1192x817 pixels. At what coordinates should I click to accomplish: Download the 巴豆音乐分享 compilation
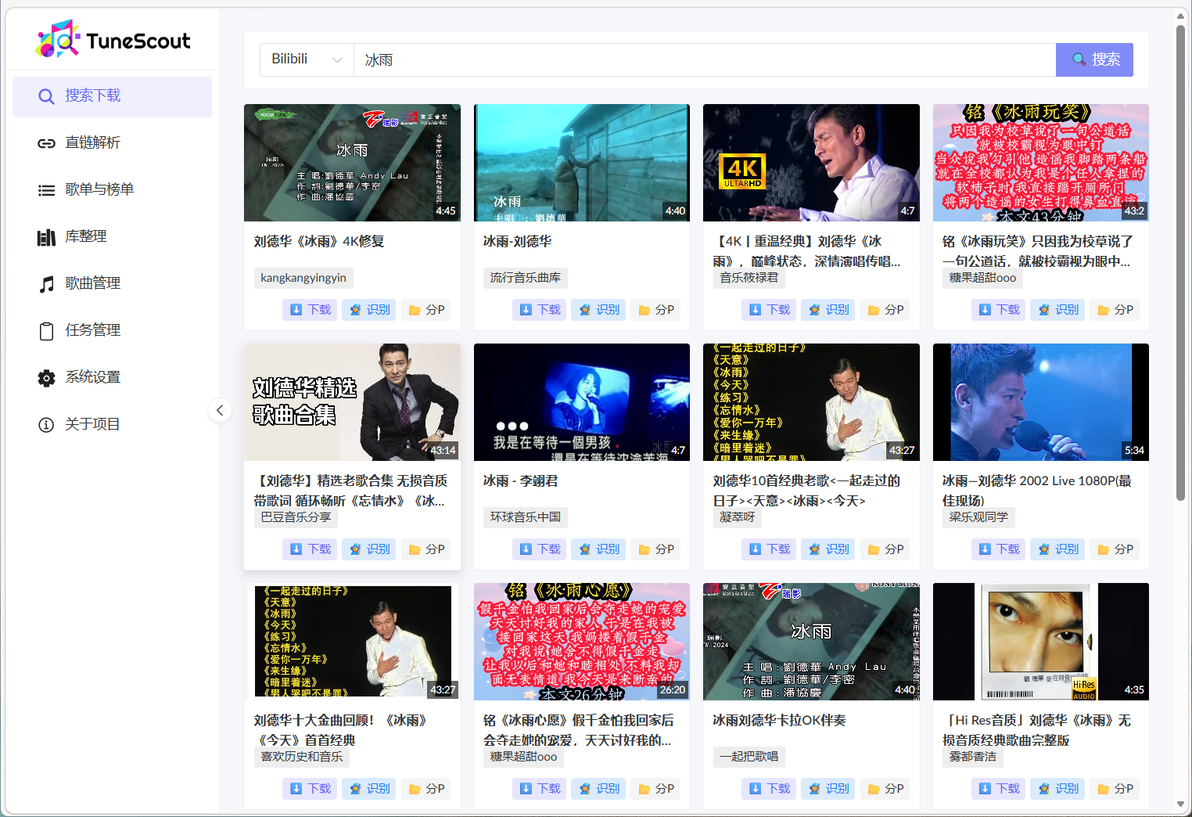pyautogui.click(x=310, y=549)
